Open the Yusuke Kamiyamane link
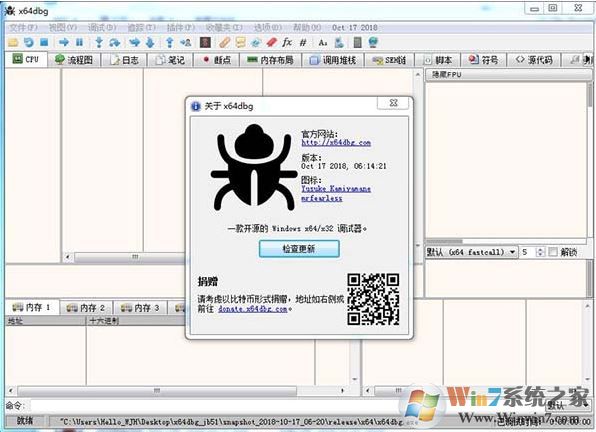Screen dimensions: 596x432 [336, 188]
